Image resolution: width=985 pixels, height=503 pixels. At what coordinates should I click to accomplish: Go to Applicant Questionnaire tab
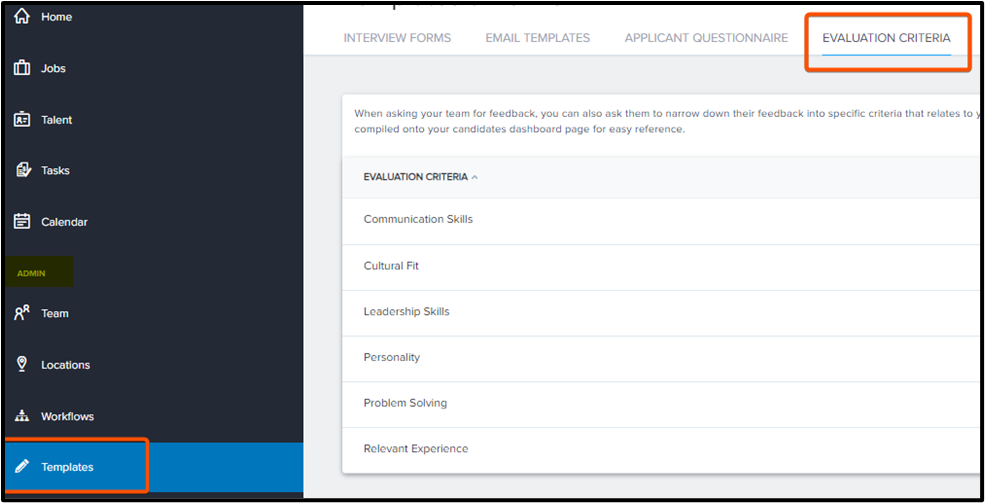(706, 38)
